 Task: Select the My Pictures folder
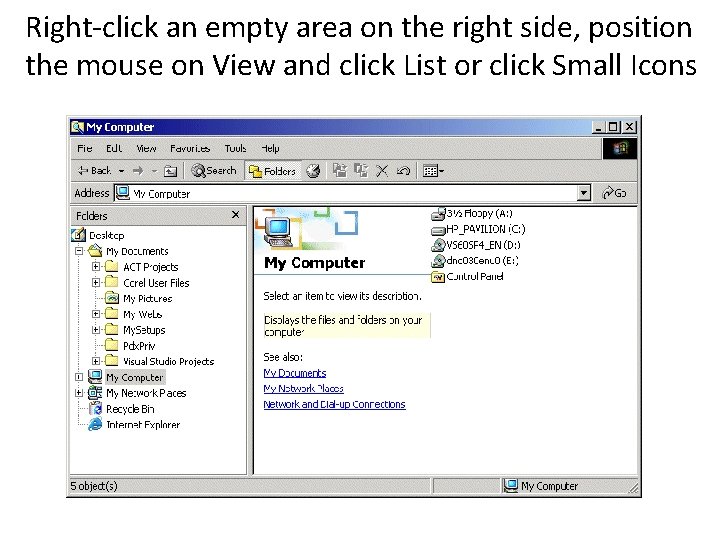click(147, 298)
